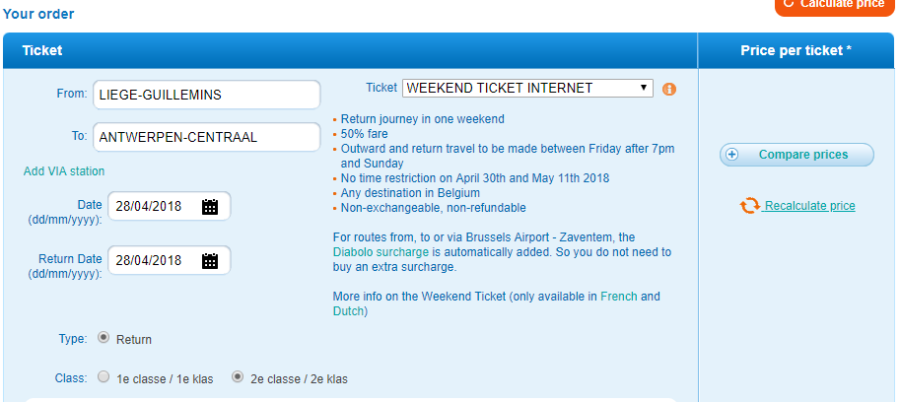The height and width of the screenshot is (402, 900).
Task: Open the Return Date calendar icon
Action: pos(210,261)
